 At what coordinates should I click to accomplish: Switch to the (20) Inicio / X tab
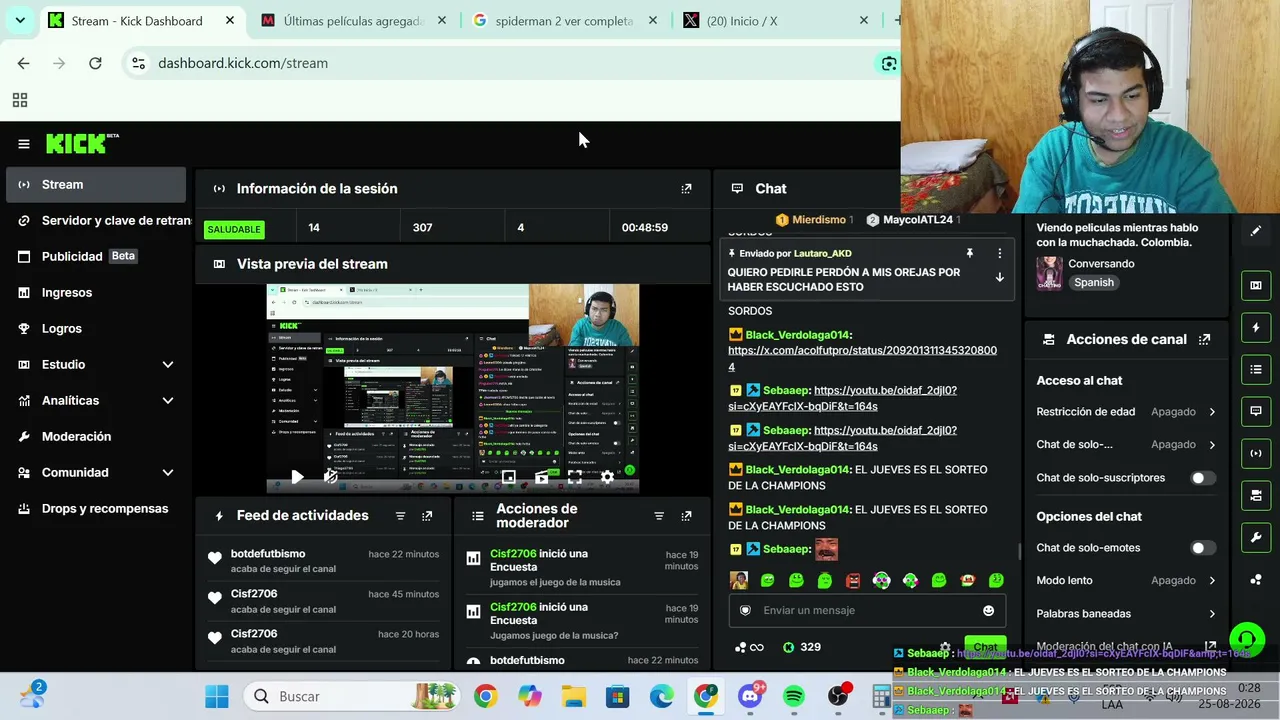click(776, 21)
